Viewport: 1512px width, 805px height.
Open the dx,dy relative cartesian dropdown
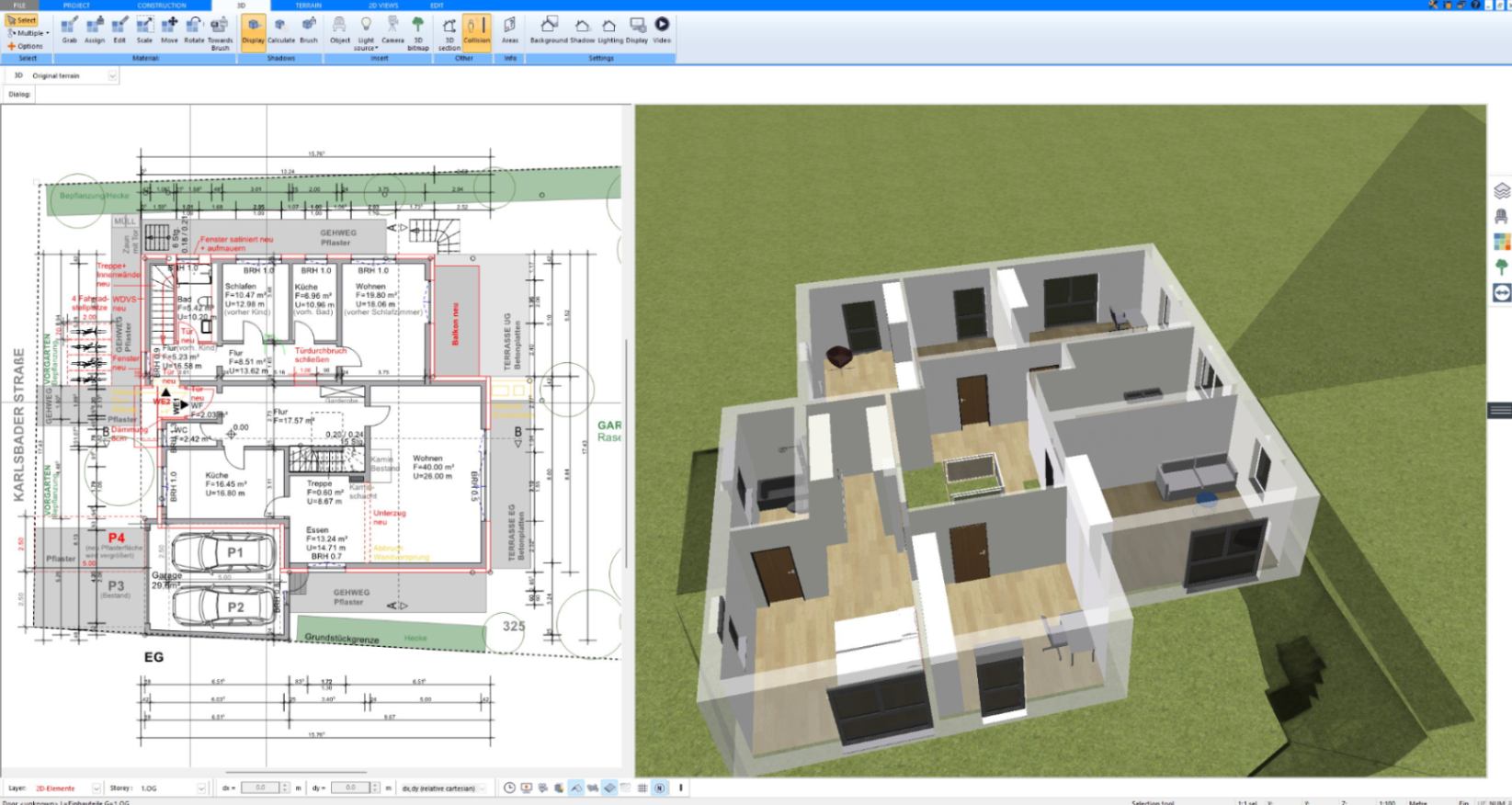coord(443,788)
